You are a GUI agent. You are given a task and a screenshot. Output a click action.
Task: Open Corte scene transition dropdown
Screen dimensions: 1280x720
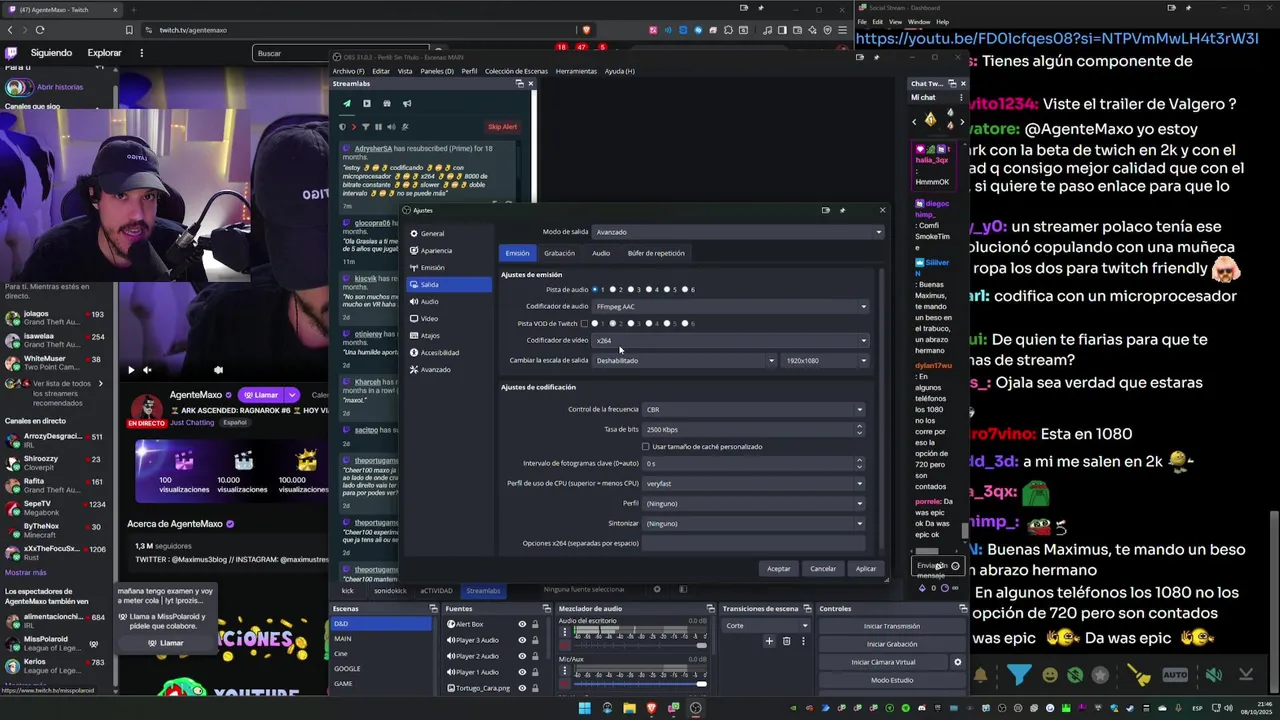pyautogui.click(x=765, y=626)
